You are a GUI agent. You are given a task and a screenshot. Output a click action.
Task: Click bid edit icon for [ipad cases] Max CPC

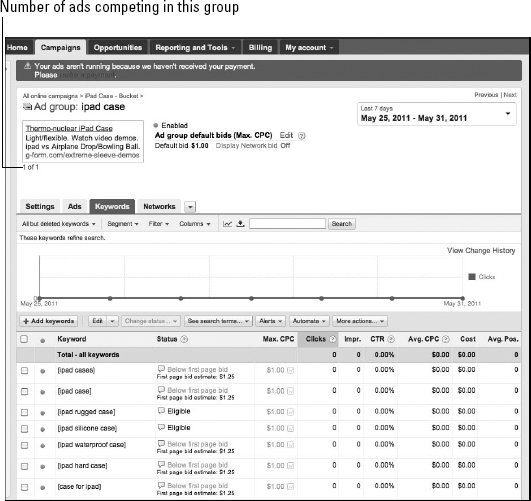click(x=290, y=371)
